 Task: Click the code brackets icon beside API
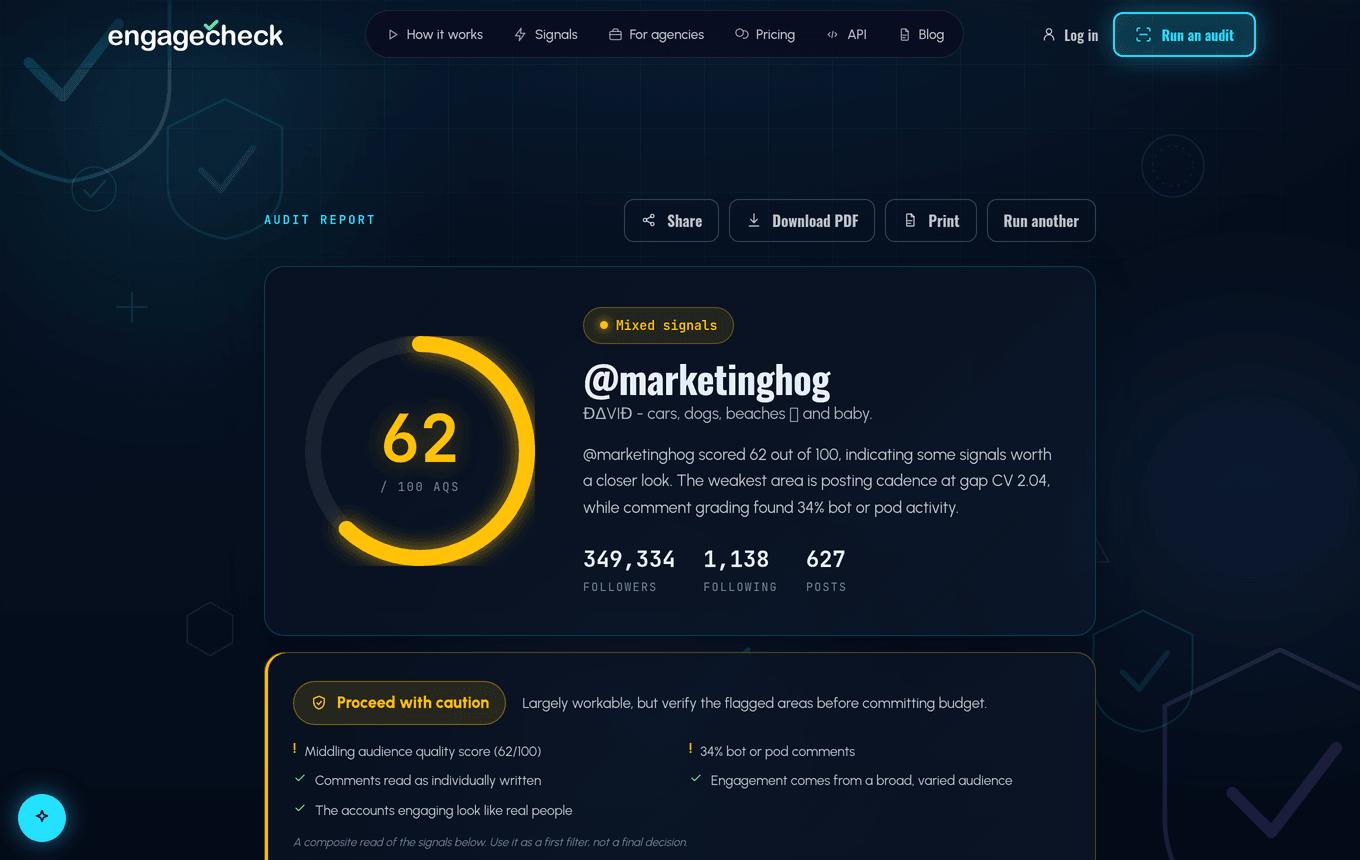(832, 34)
